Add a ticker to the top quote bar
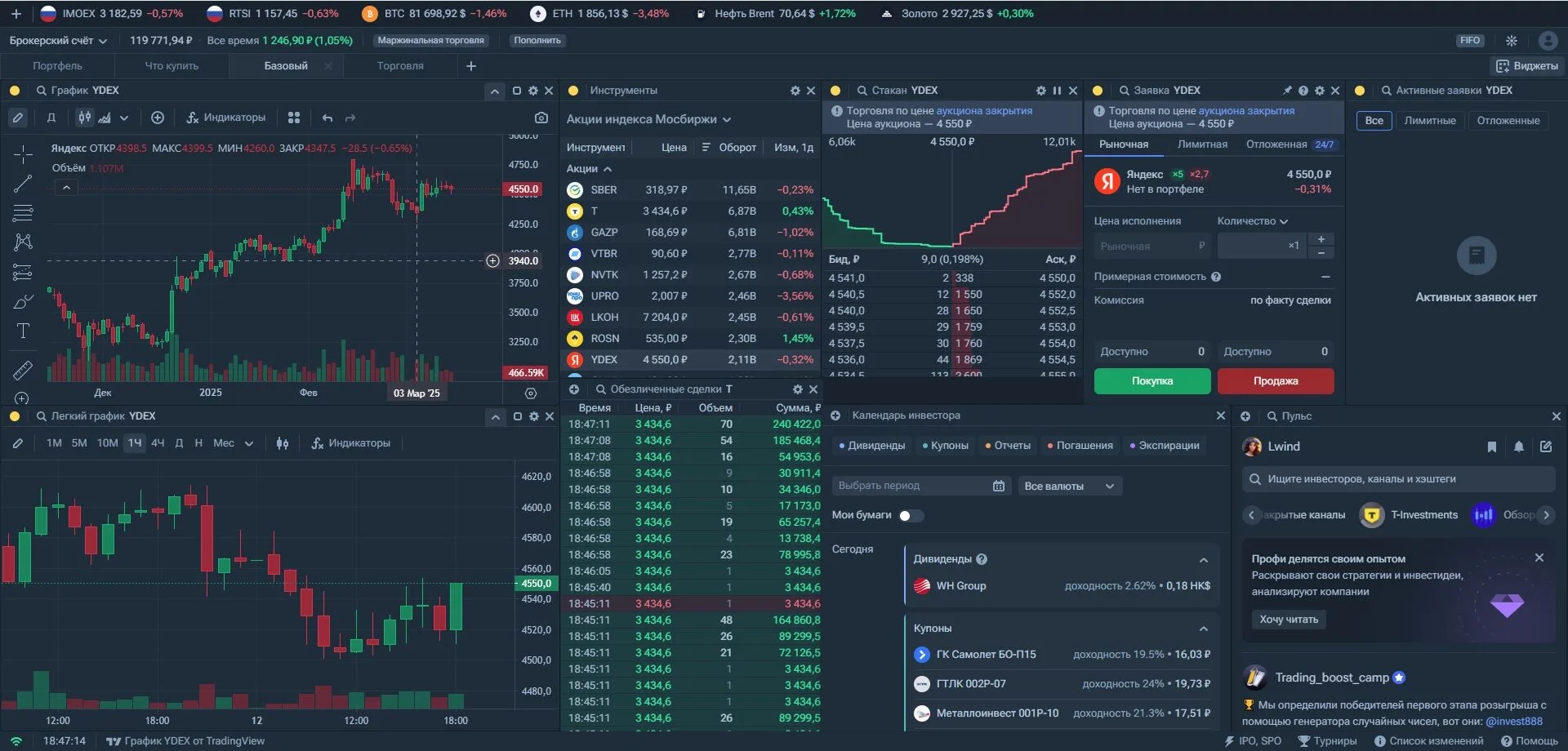 click(16, 13)
